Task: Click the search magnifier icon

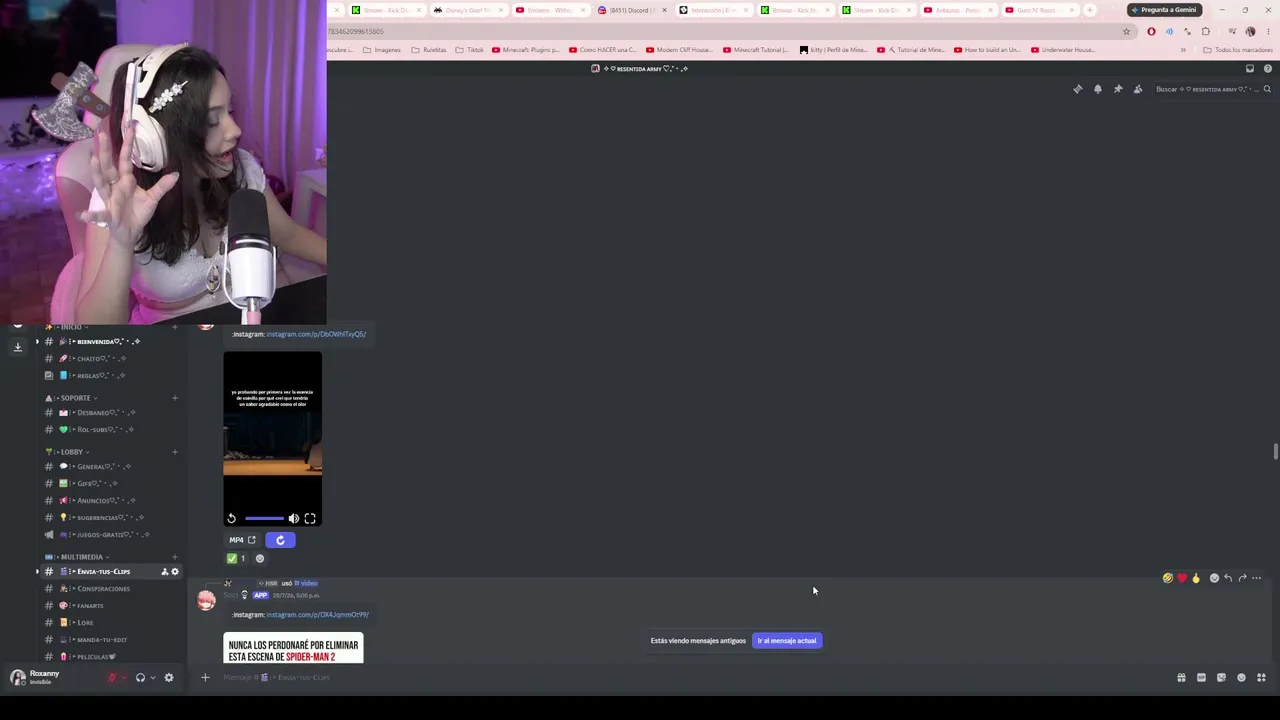Action: click(1267, 89)
